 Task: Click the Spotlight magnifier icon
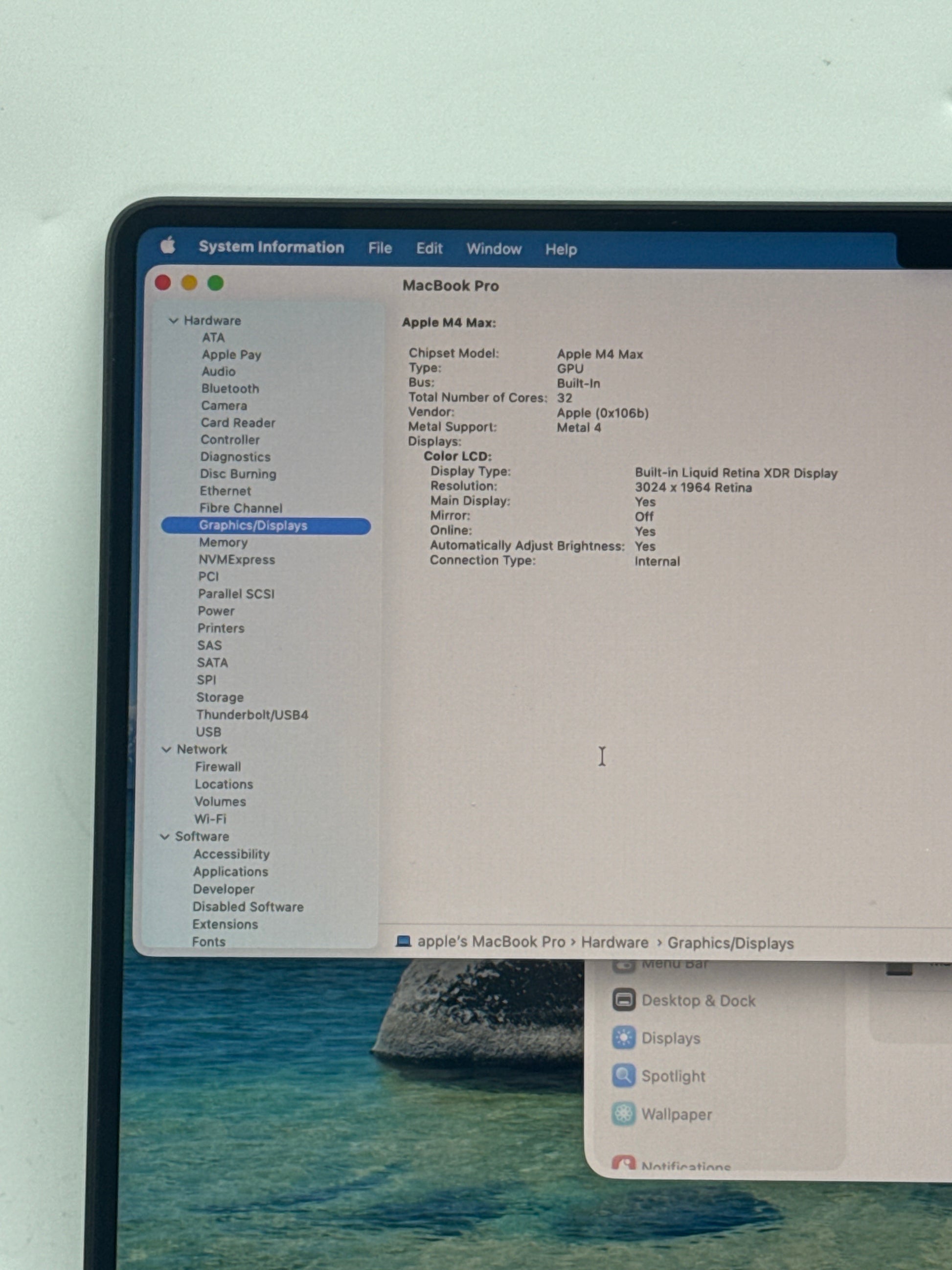(x=623, y=1075)
